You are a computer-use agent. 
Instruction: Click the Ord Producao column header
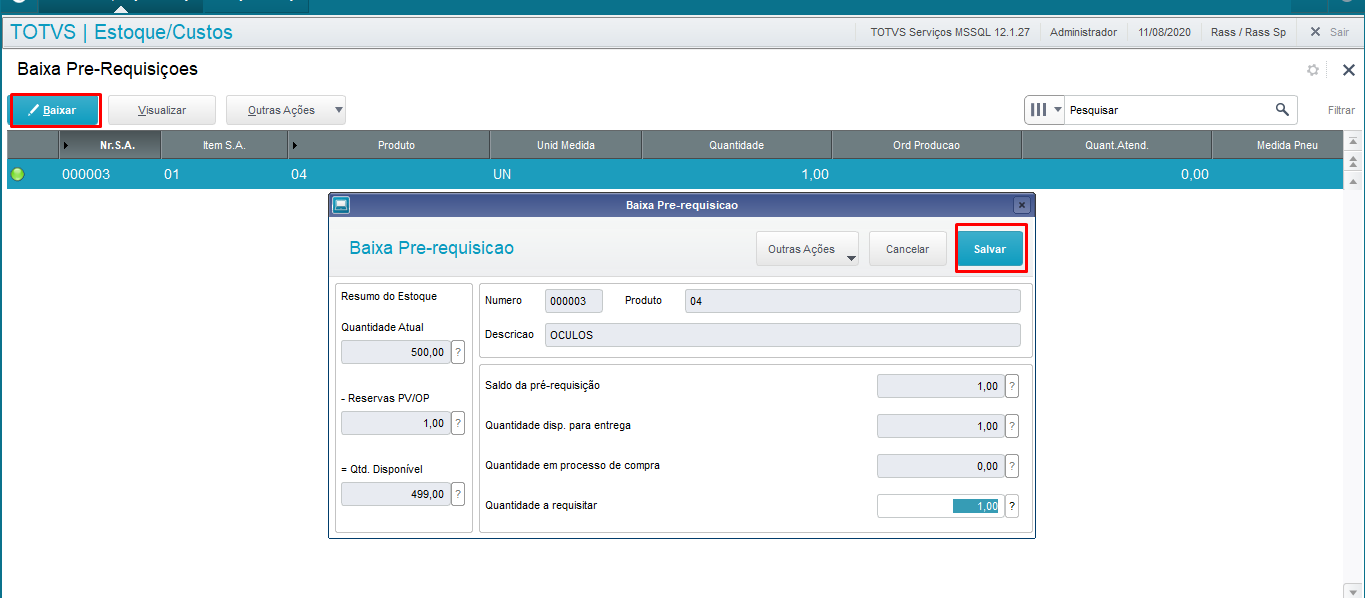tap(926, 145)
